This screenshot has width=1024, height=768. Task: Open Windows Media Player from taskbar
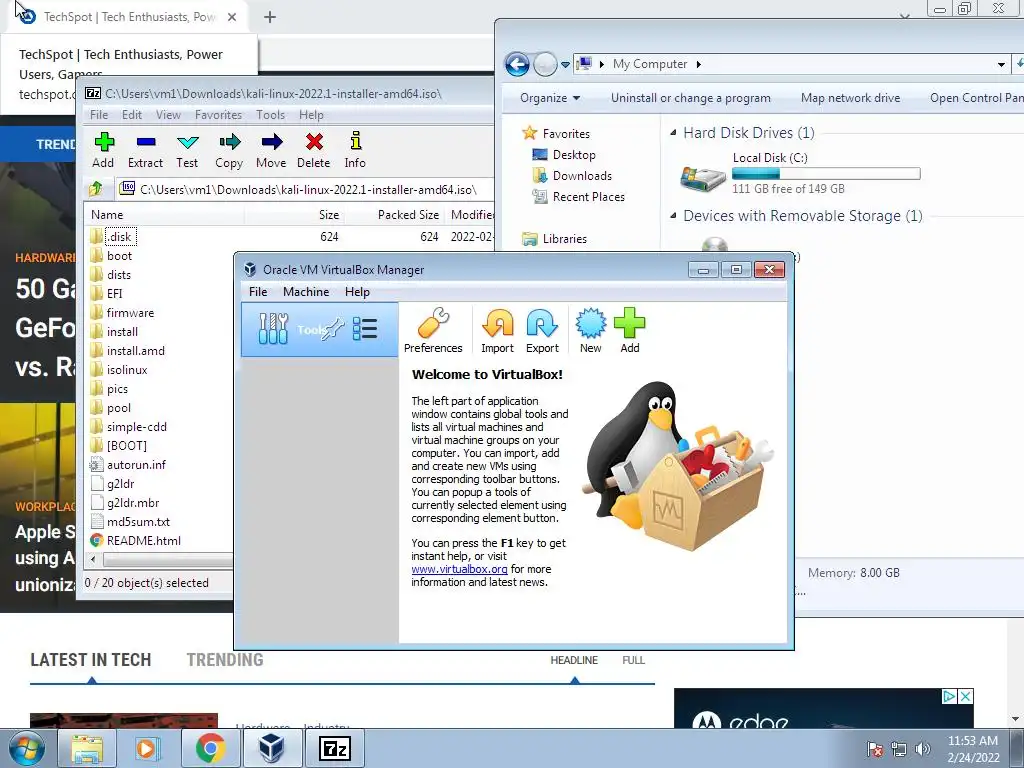click(146, 748)
